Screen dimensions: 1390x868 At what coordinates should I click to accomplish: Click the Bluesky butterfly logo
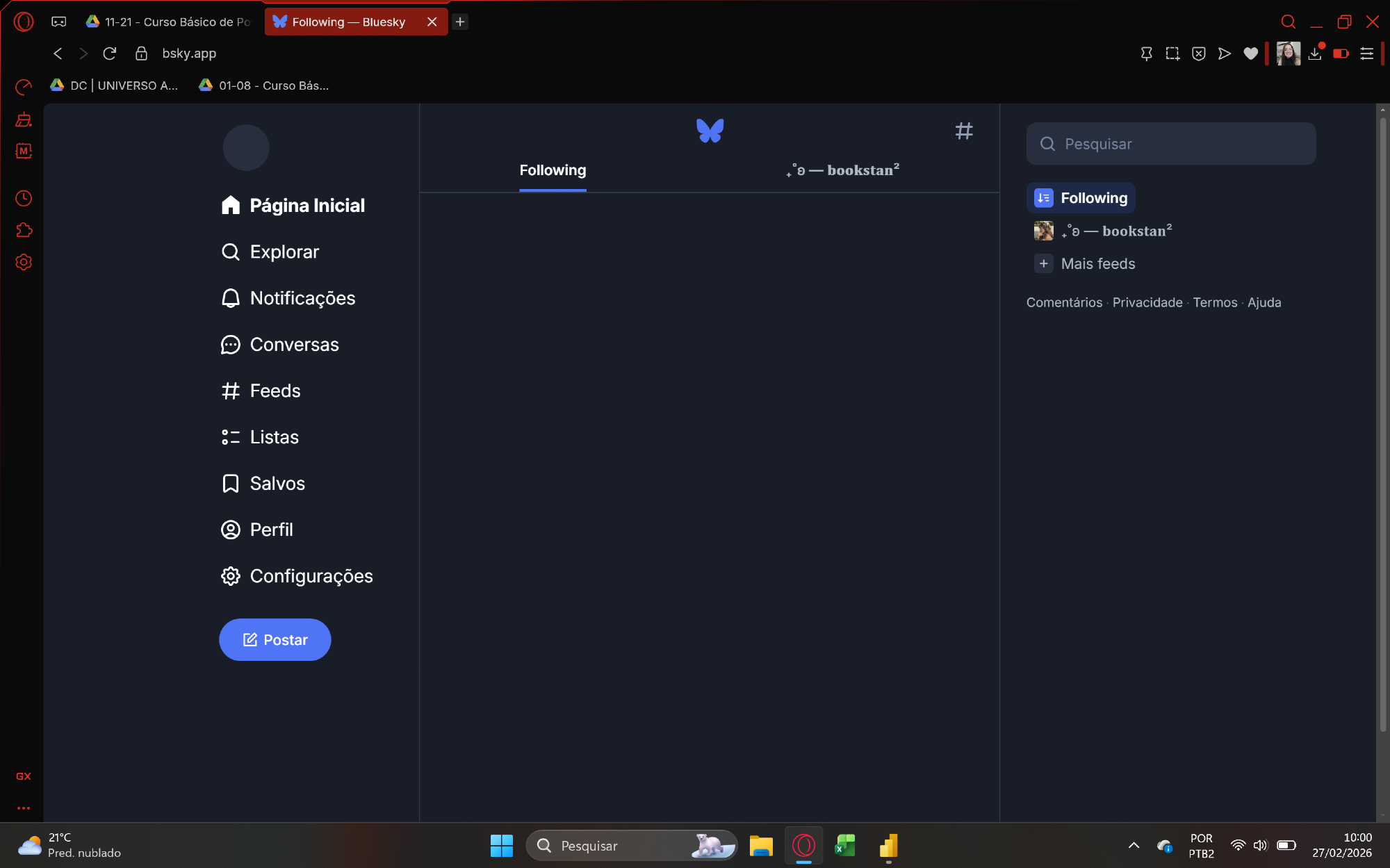pos(710,131)
